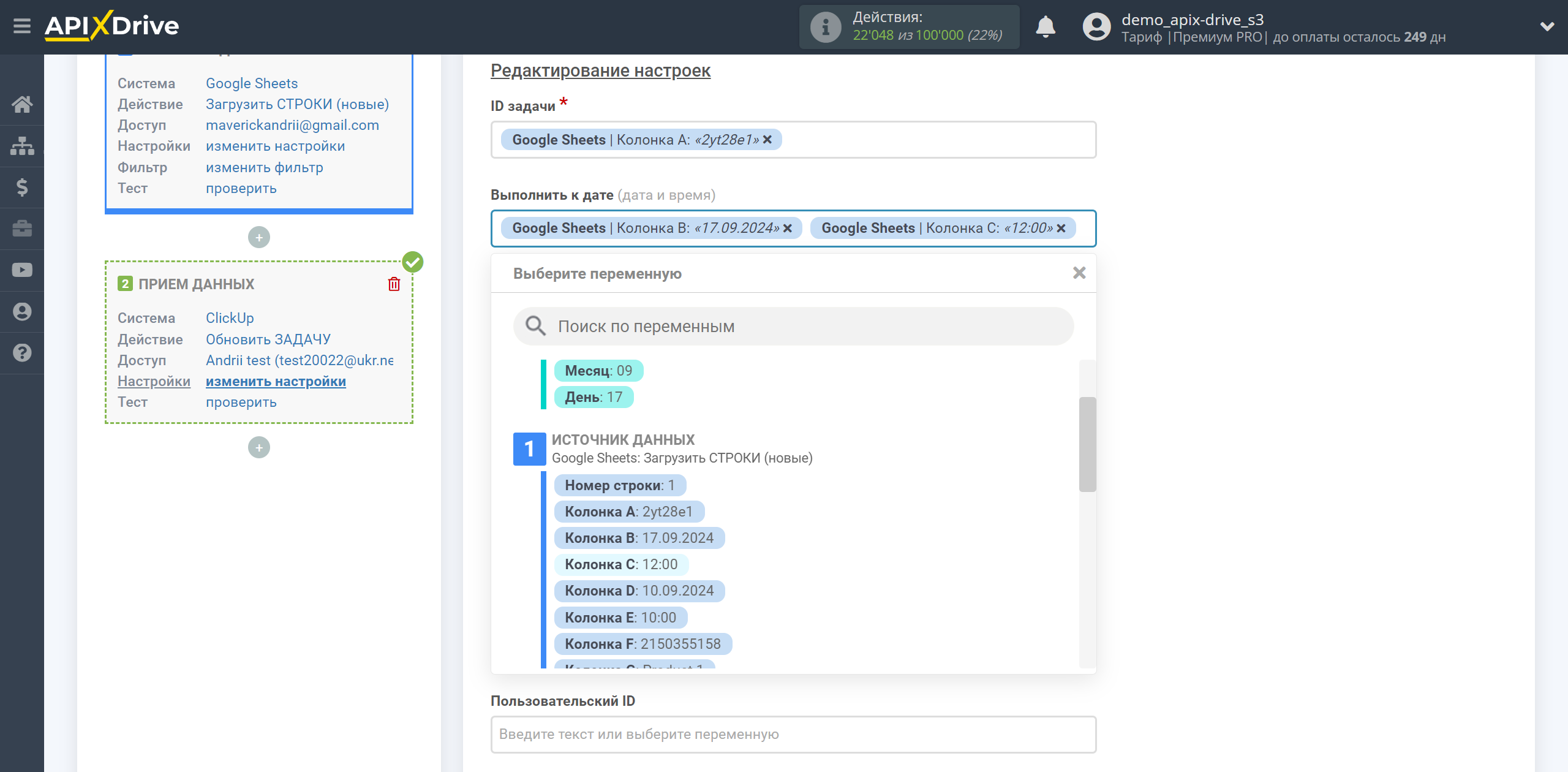Remove Колонка A tag from ID задачи

[x=767, y=140]
